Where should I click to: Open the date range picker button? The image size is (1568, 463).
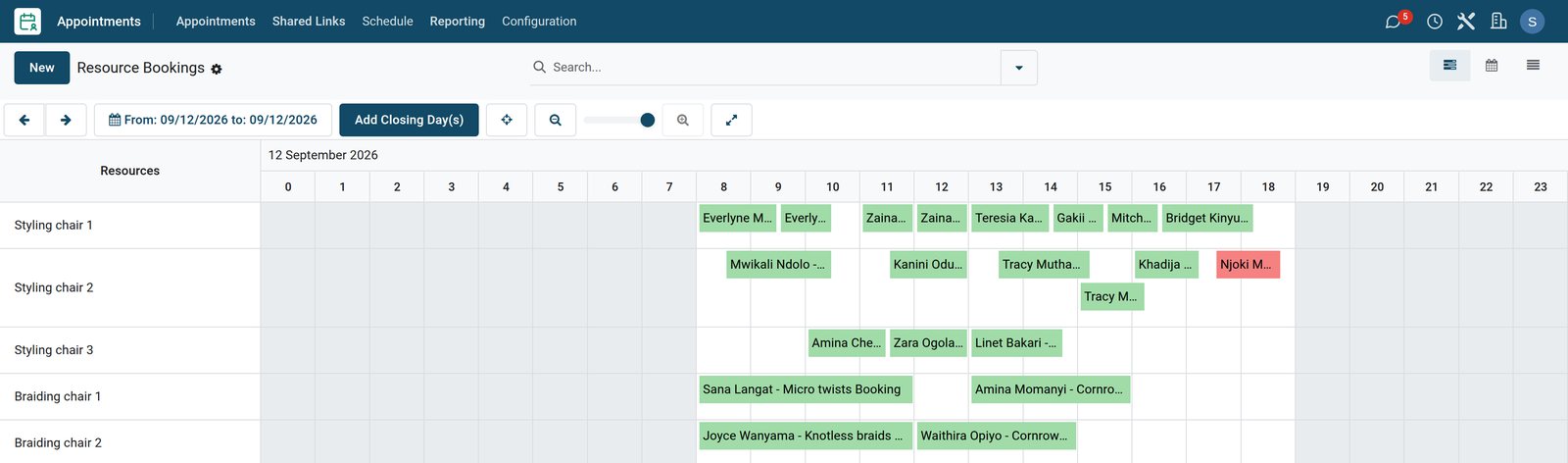point(213,120)
